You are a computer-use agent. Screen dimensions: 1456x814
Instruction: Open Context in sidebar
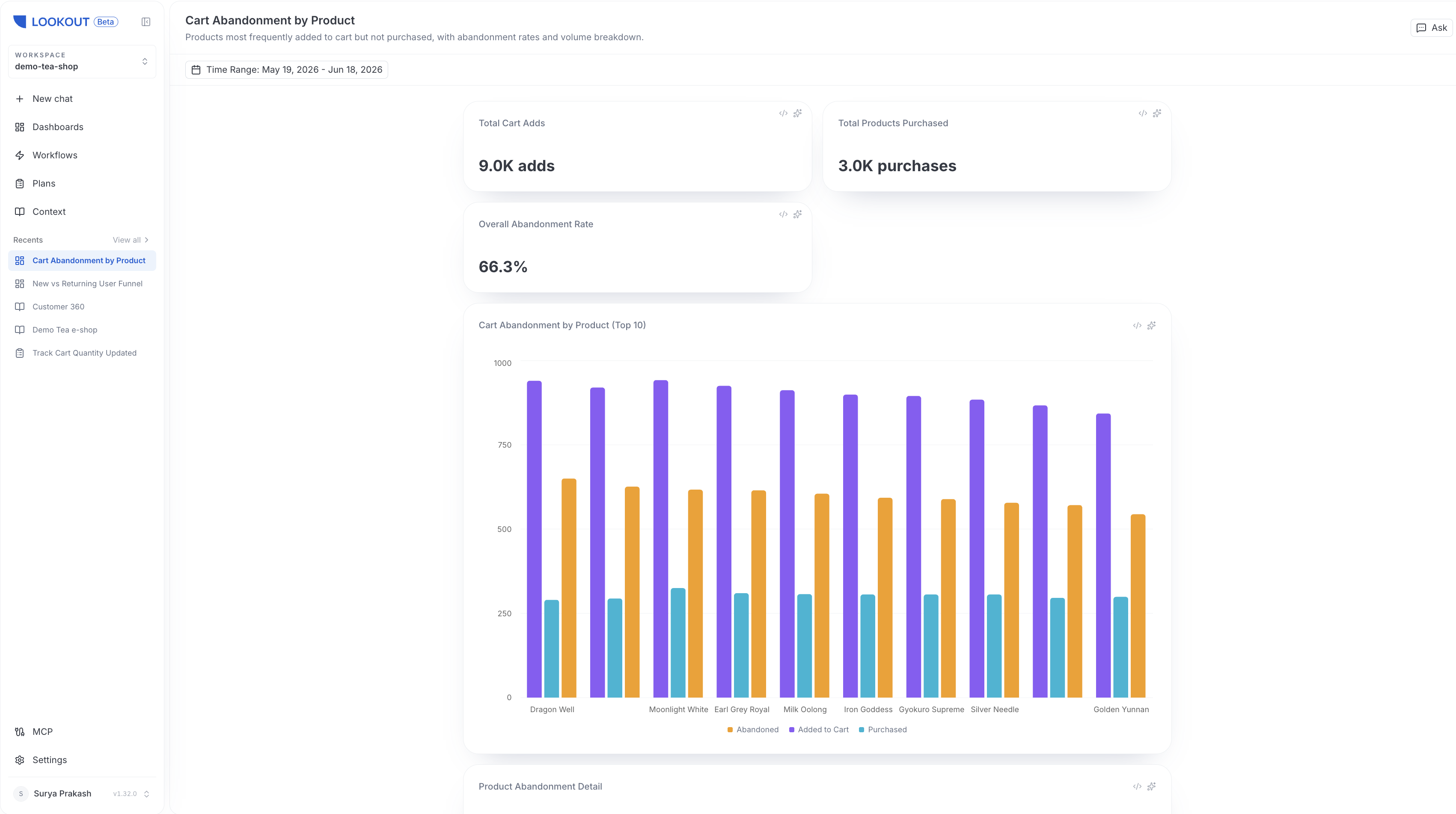coord(82,212)
